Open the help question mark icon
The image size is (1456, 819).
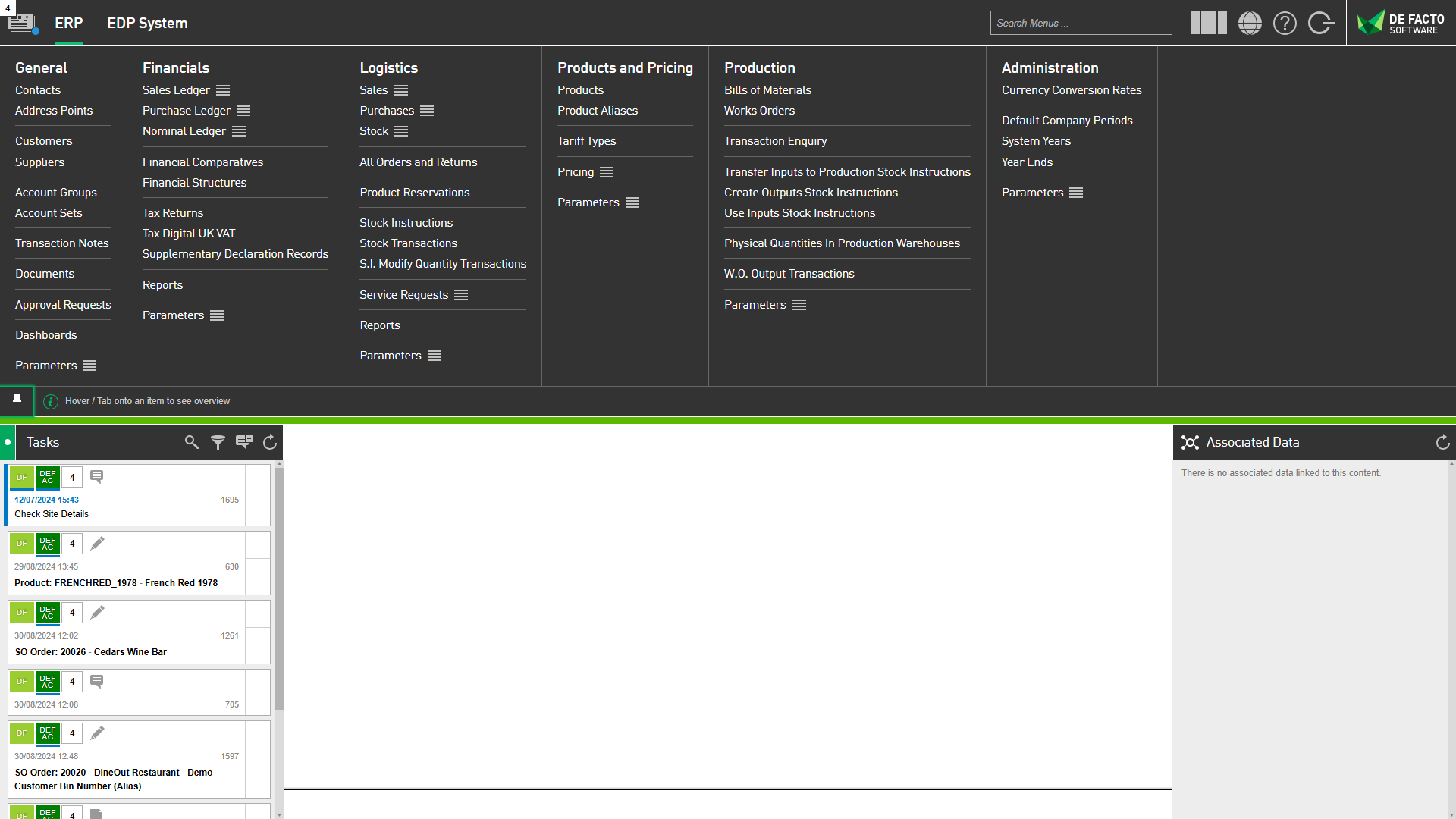1285,23
